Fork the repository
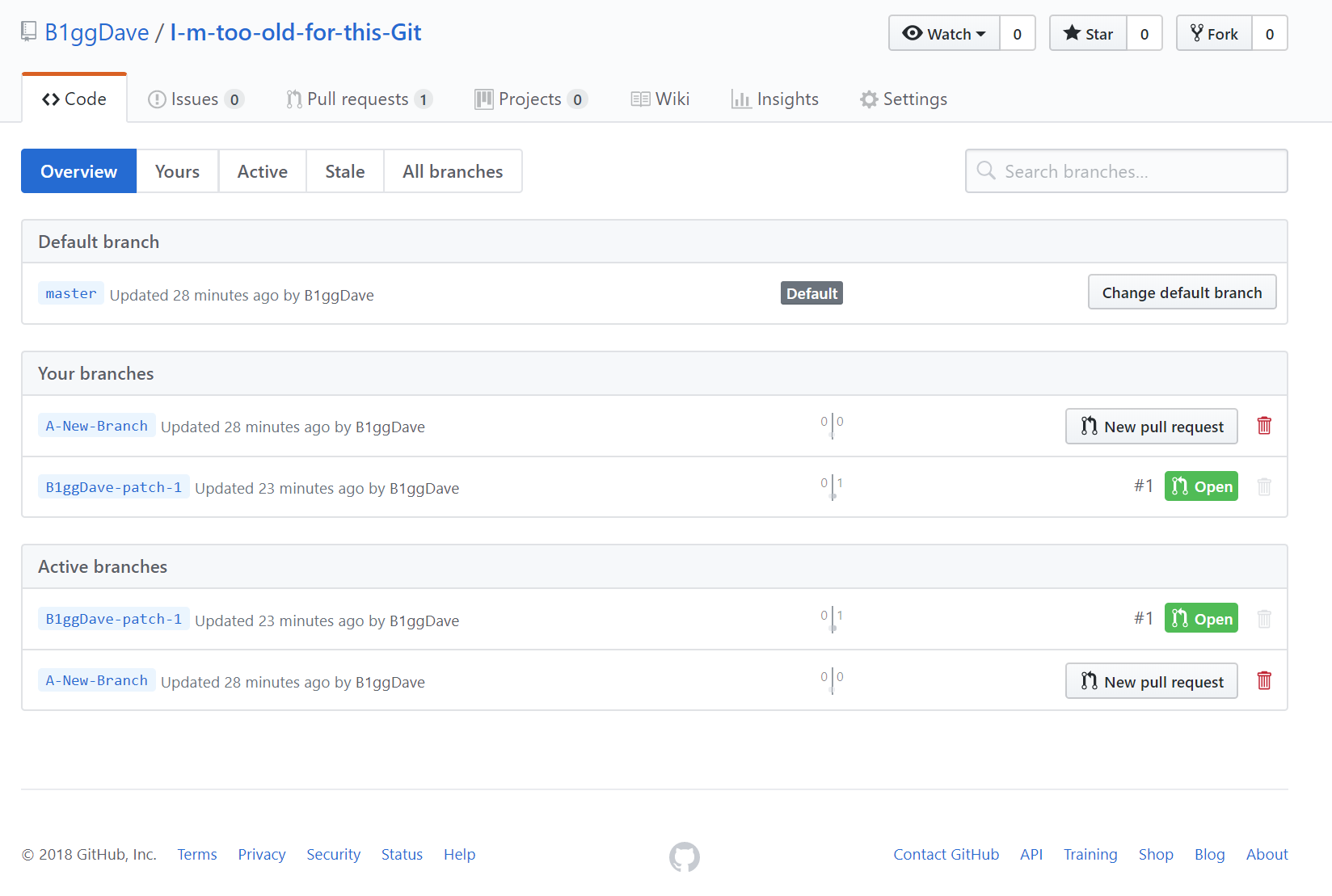This screenshot has height=896, width=1332. [x=1214, y=33]
